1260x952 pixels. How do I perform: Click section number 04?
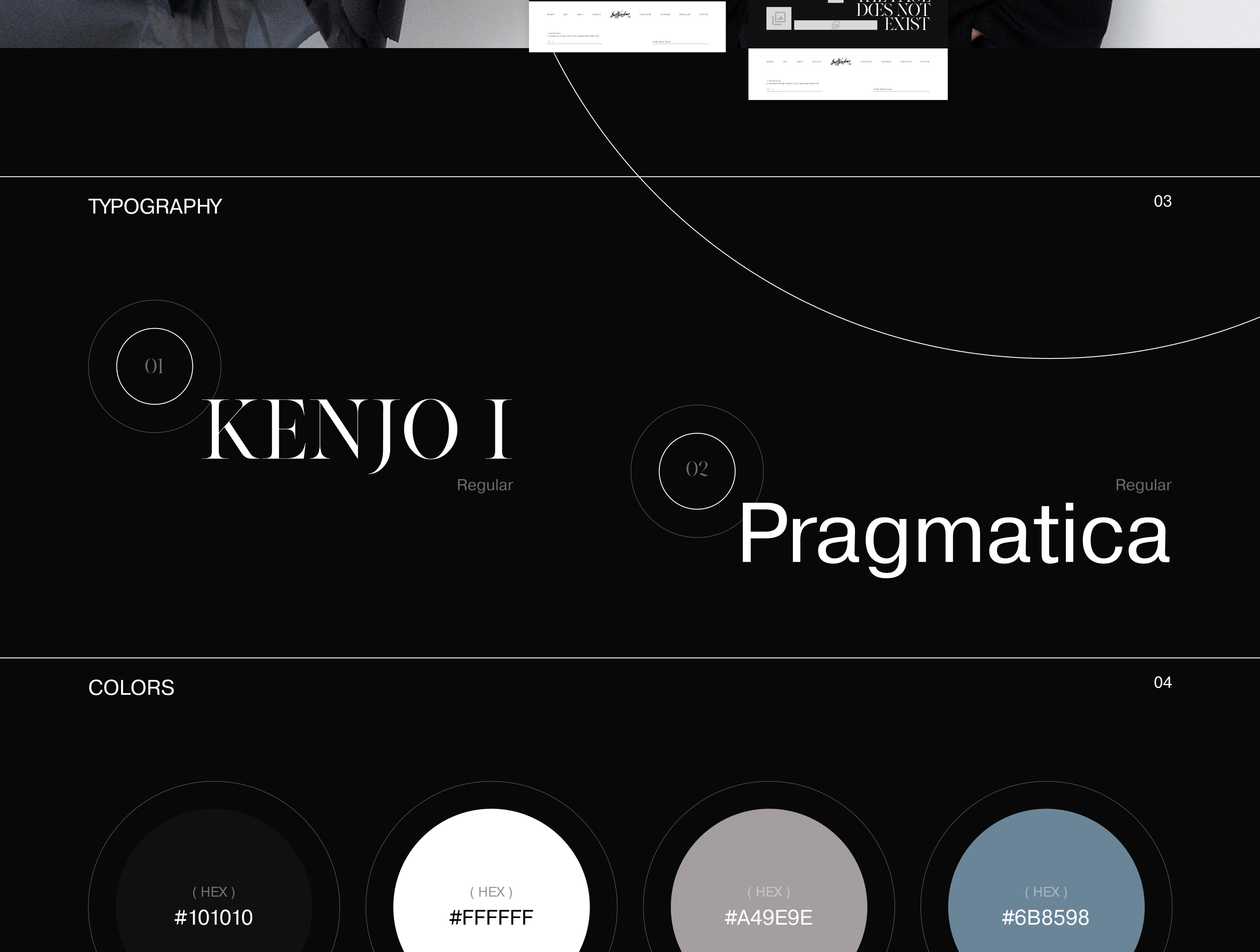1162,683
